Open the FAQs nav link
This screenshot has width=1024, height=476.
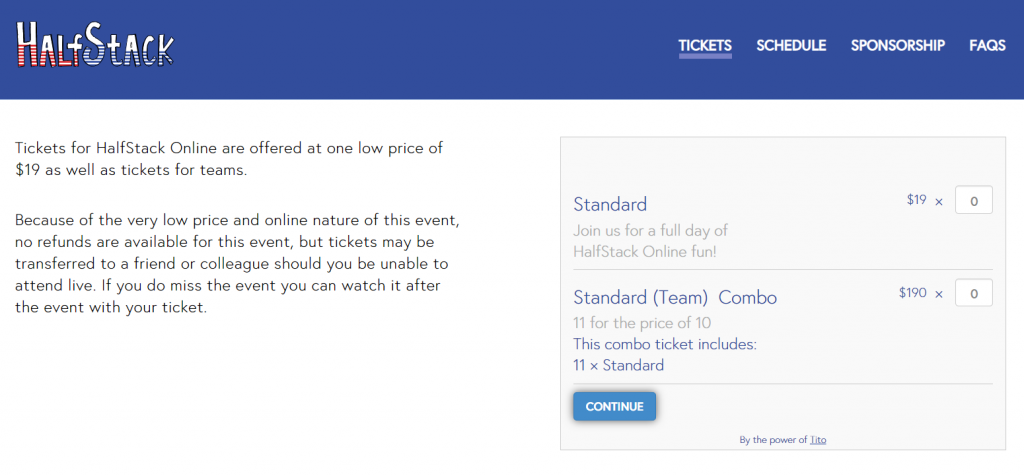[987, 46]
